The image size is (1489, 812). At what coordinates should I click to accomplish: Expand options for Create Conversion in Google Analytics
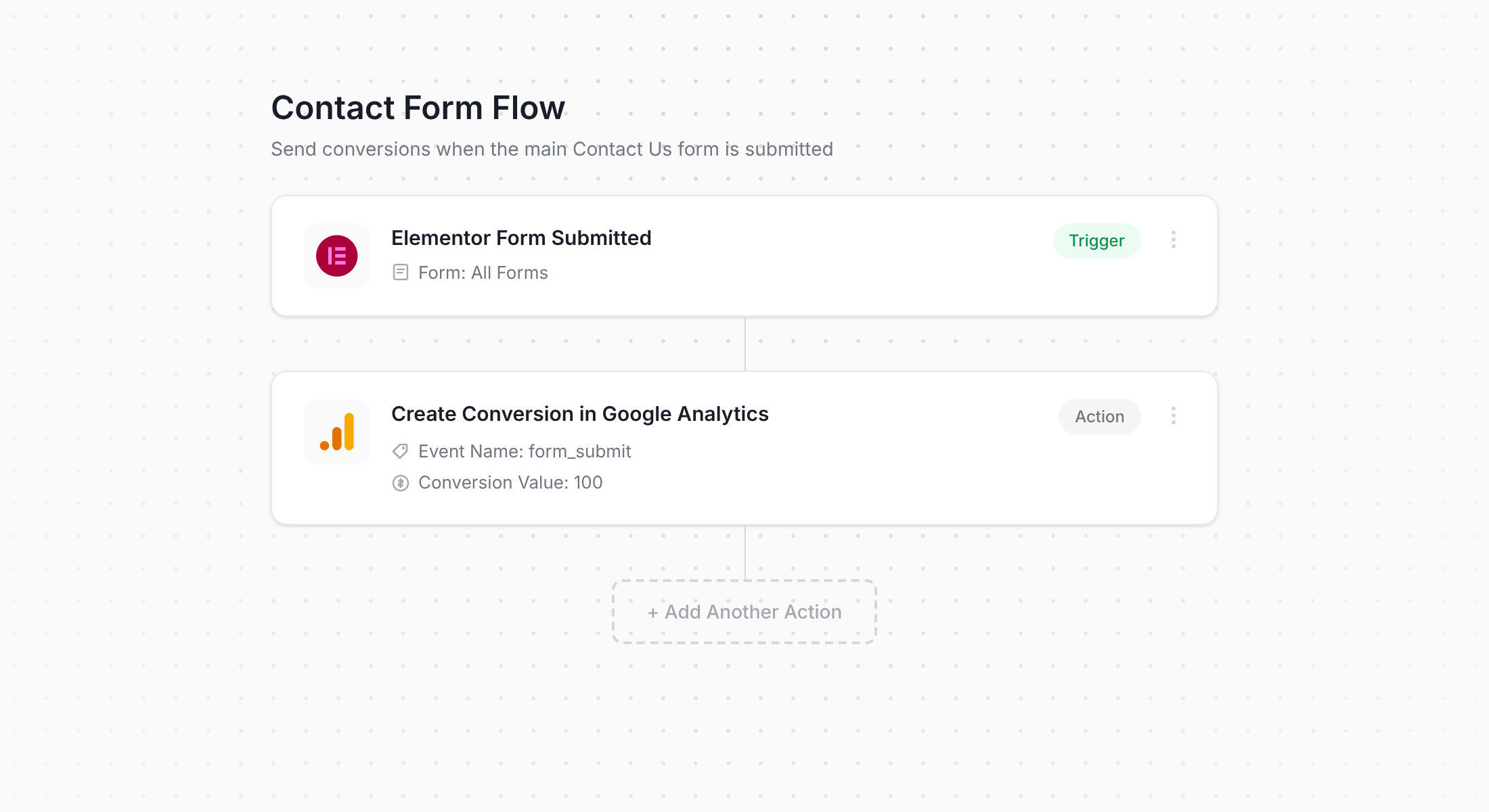click(1174, 416)
